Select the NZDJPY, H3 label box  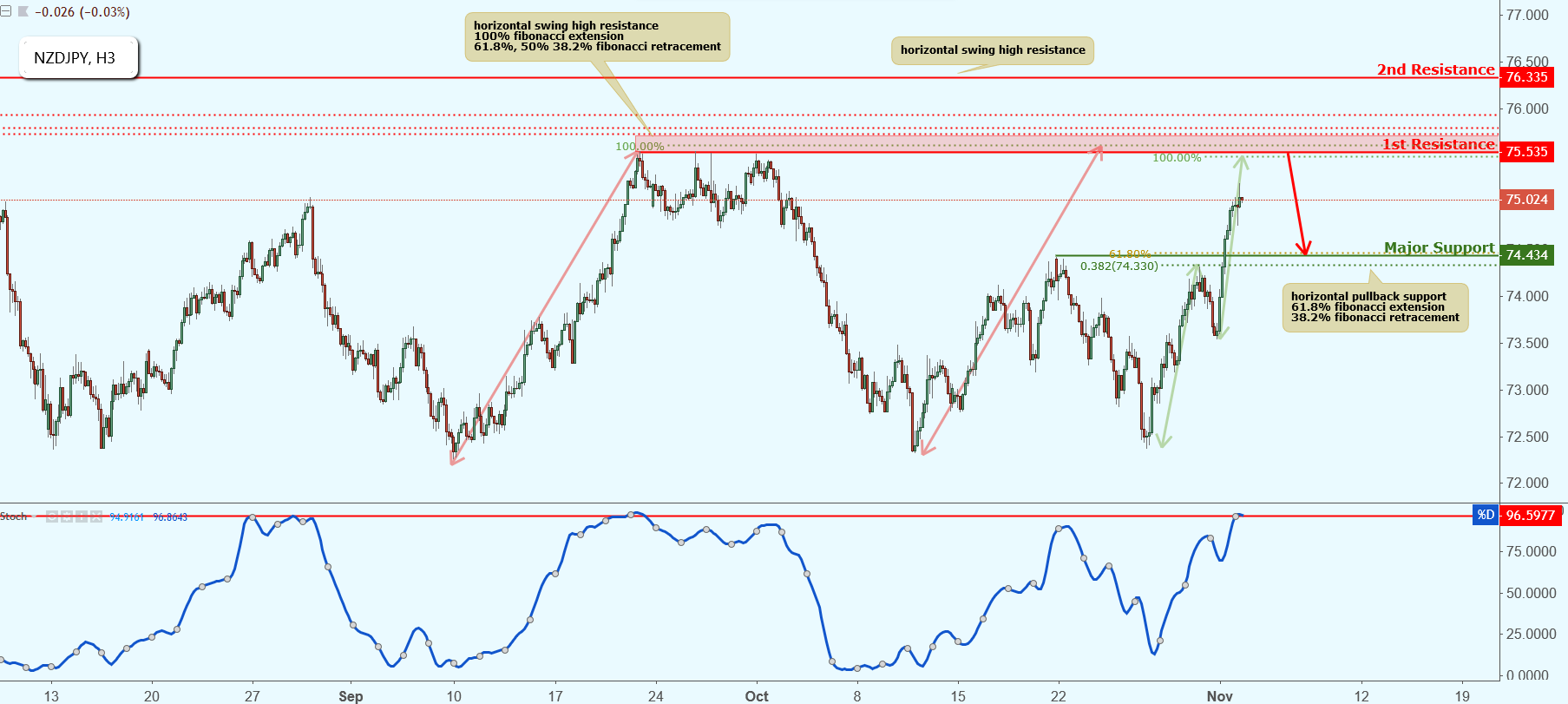tap(78, 58)
